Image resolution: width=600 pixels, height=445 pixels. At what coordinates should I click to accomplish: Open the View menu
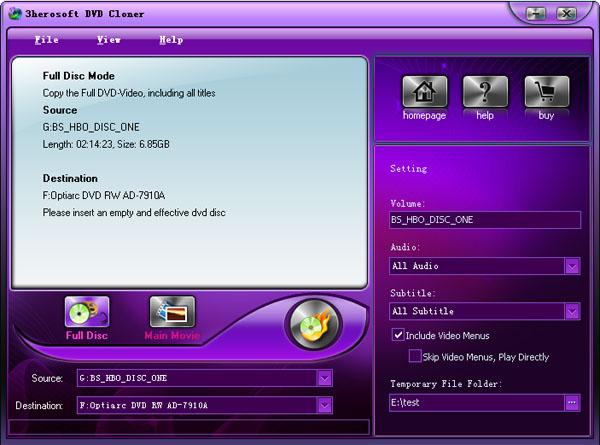tap(109, 40)
